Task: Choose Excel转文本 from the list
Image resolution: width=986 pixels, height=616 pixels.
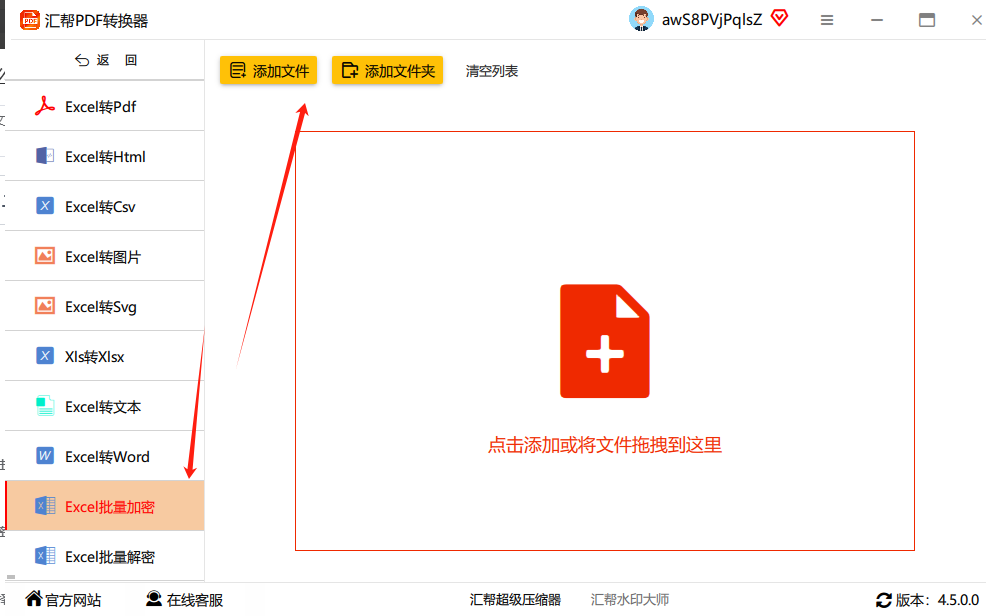Action: [x=104, y=406]
